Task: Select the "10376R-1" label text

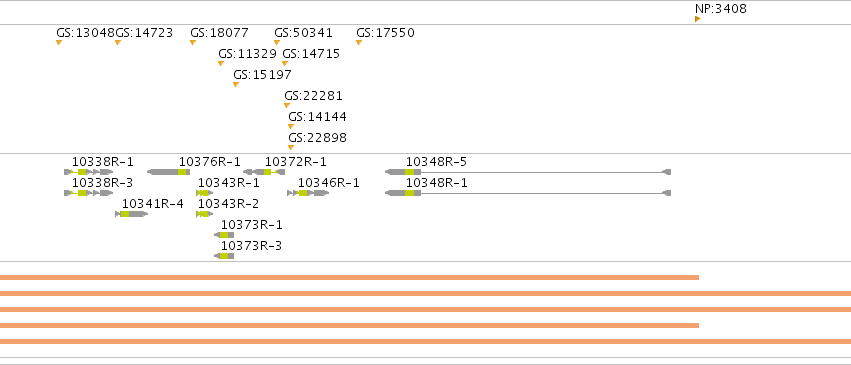Action: point(209,162)
